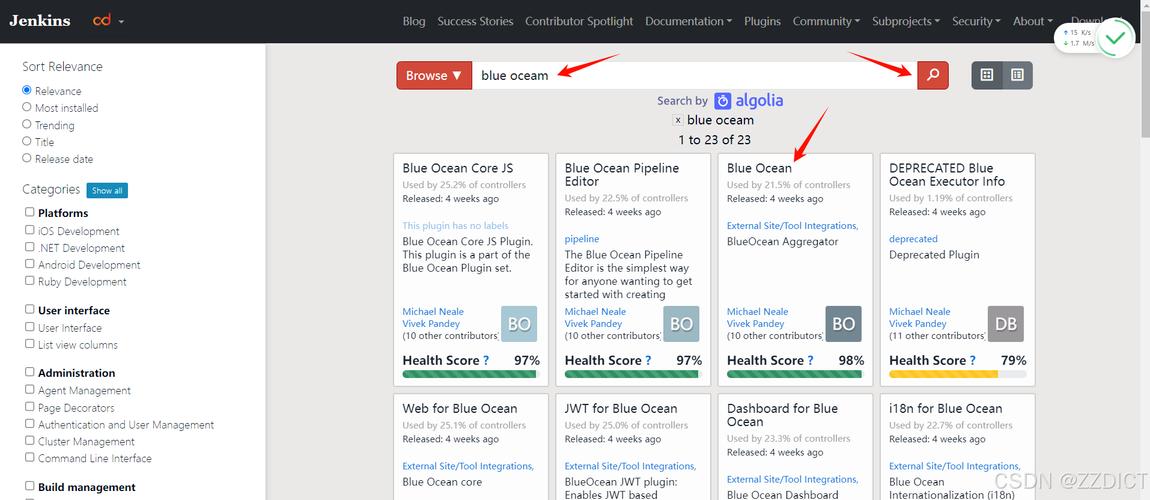Click the BO avatar on Blue Ocean Pipeline Editor
The width and height of the screenshot is (1150, 500).
pyautogui.click(x=681, y=324)
